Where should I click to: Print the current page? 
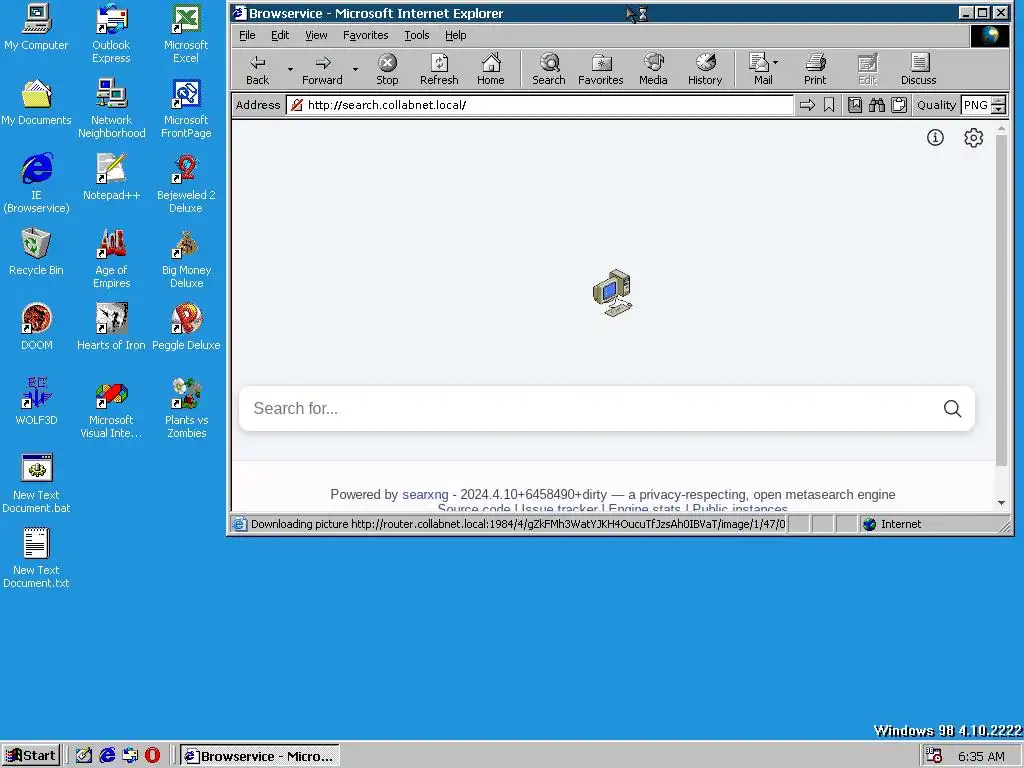click(815, 69)
